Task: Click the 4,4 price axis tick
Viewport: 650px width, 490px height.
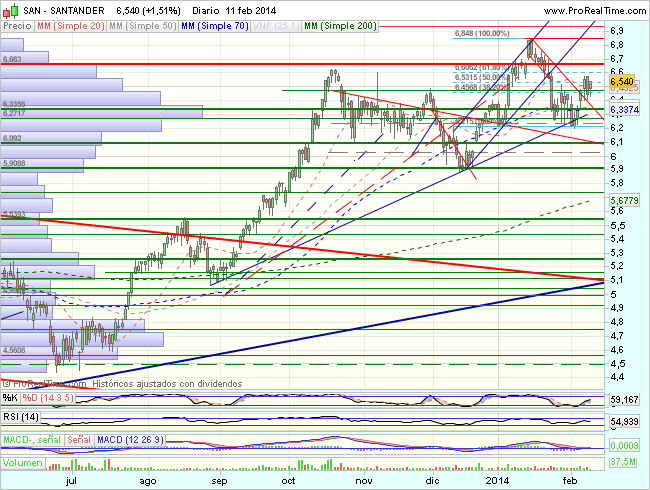Action: pos(617,377)
